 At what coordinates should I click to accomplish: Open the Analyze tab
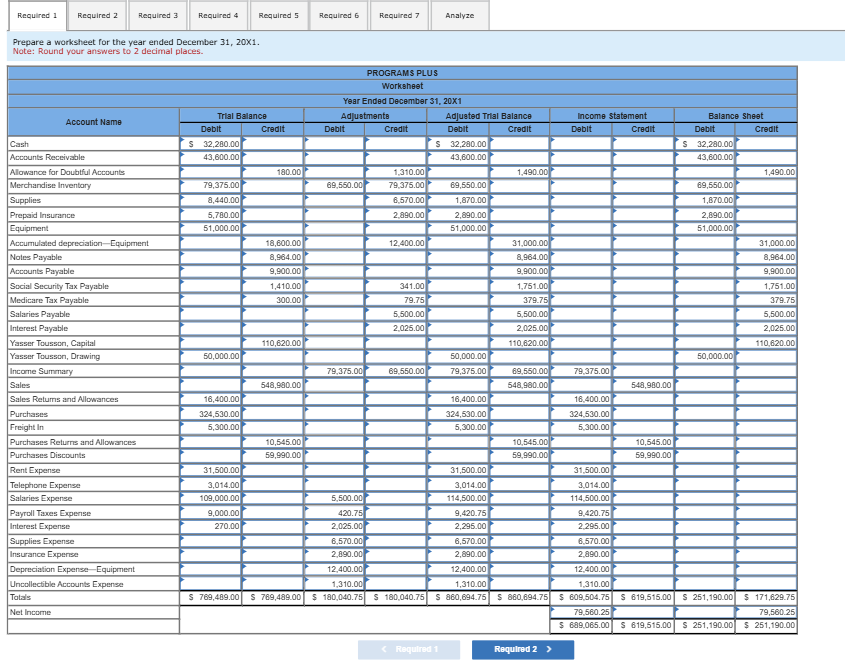pos(459,16)
